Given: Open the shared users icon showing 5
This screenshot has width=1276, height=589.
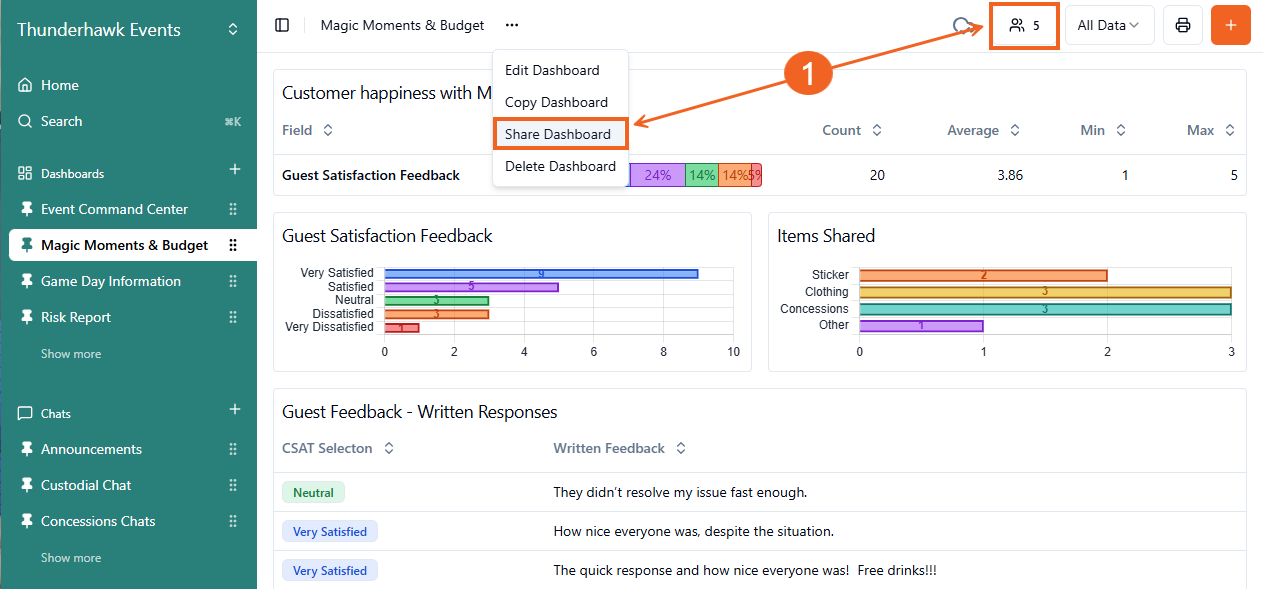Looking at the screenshot, I should pyautogui.click(x=1025, y=25).
